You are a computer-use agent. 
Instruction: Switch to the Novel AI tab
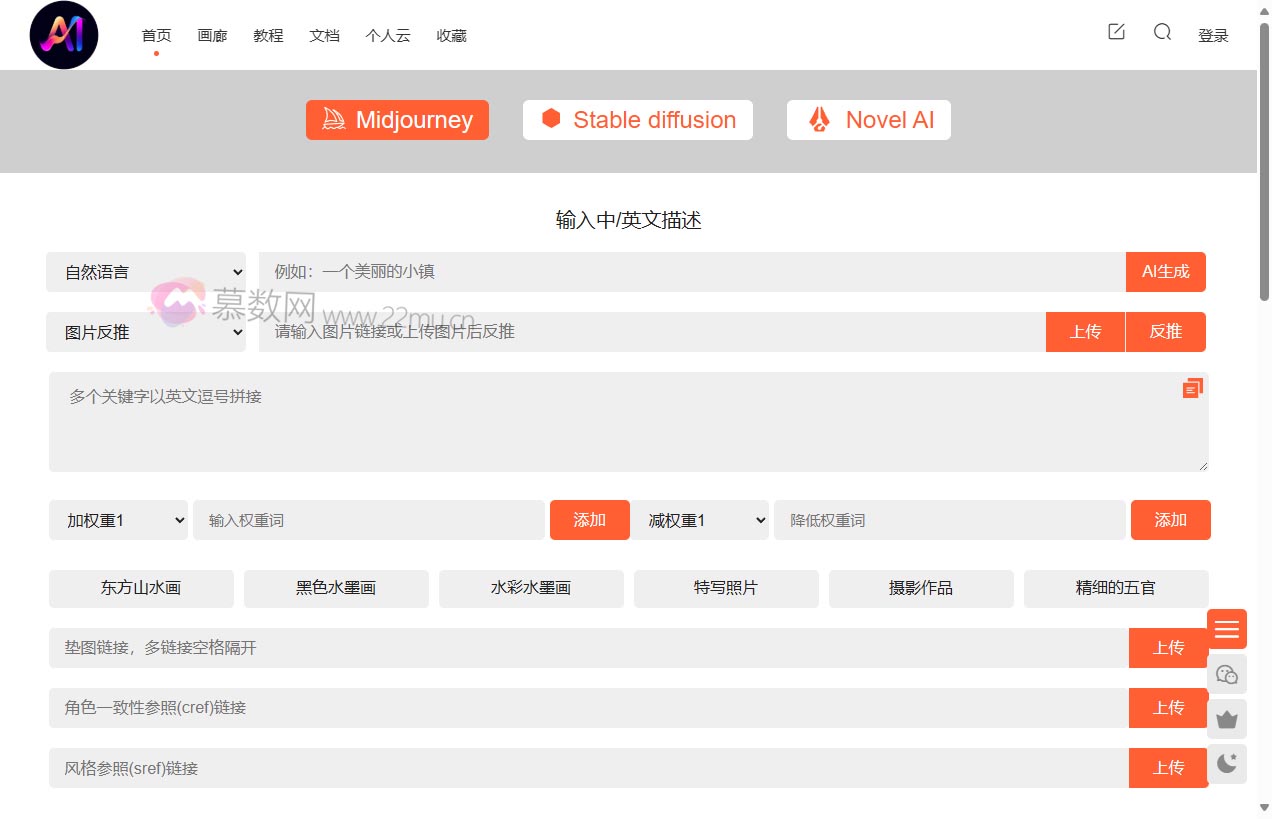pyautogui.click(x=868, y=120)
